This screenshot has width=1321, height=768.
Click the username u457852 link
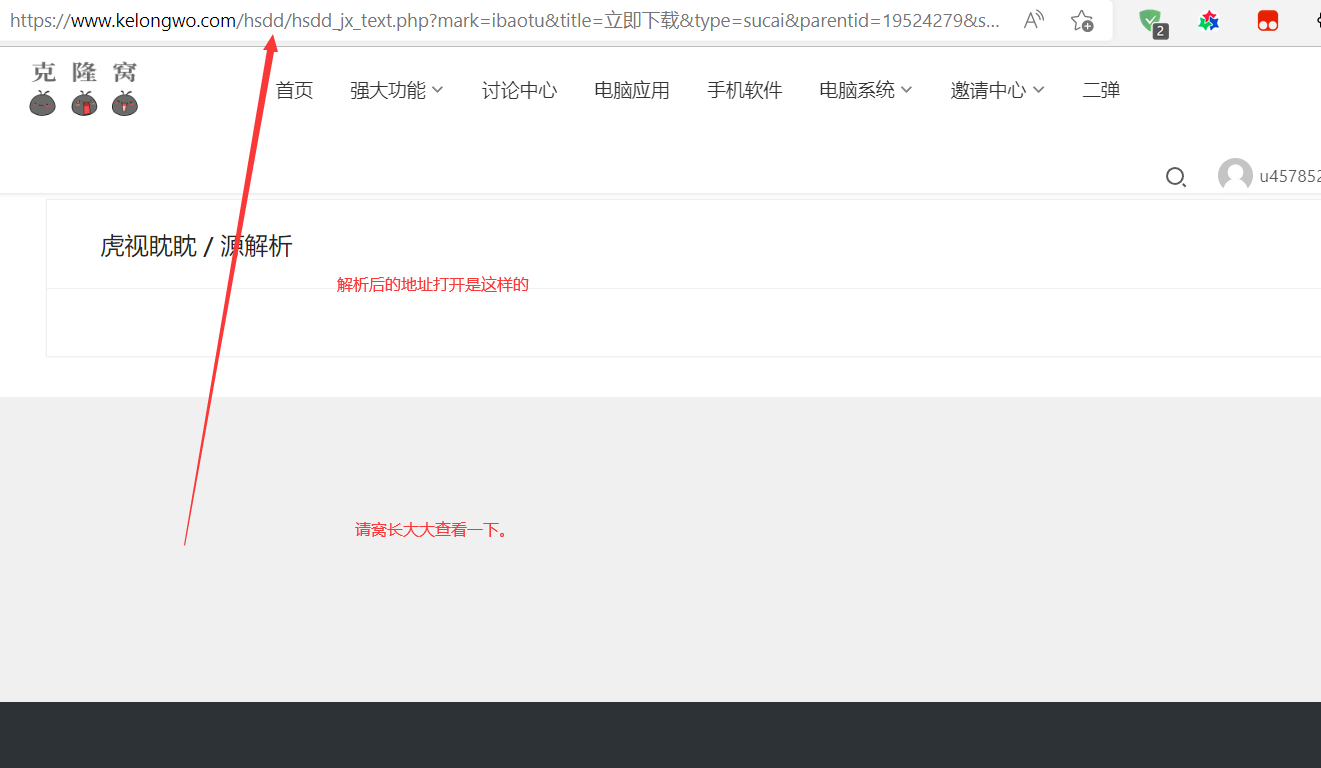(1290, 176)
